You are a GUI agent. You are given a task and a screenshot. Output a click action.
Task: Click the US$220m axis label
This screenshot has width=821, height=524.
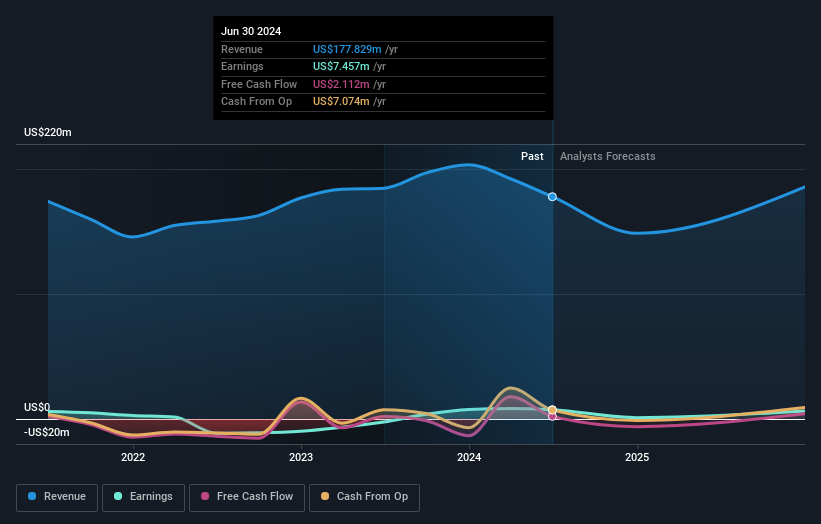point(48,132)
